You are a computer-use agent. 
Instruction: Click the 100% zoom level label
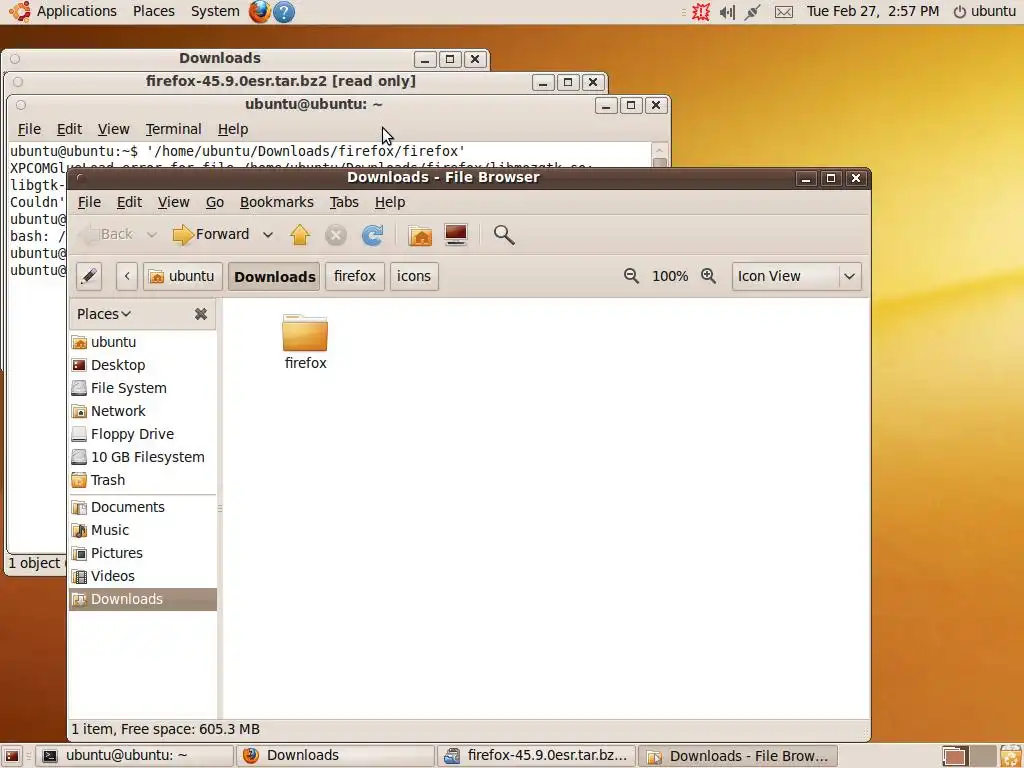[670, 276]
